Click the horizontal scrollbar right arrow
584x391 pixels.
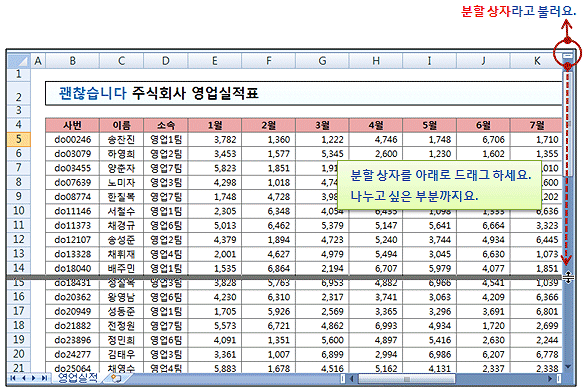(550, 379)
